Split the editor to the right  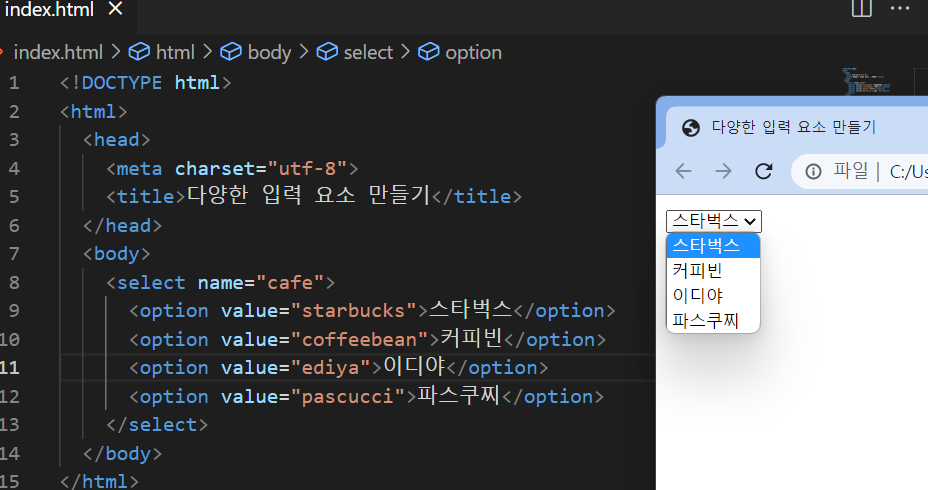click(x=861, y=8)
